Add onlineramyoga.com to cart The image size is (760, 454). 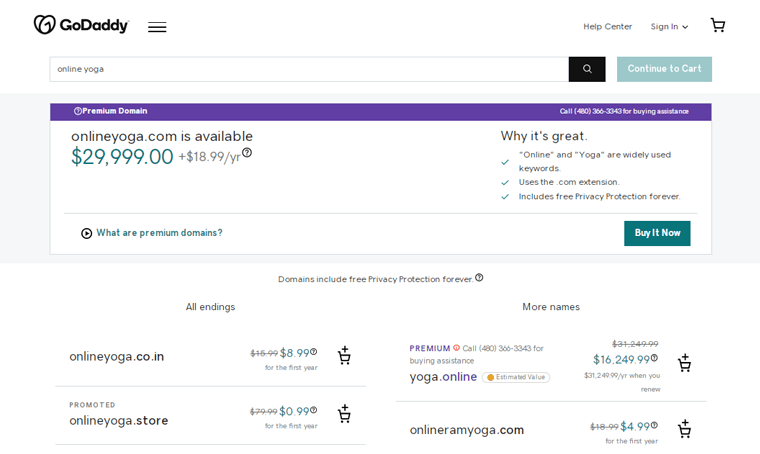(684, 429)
